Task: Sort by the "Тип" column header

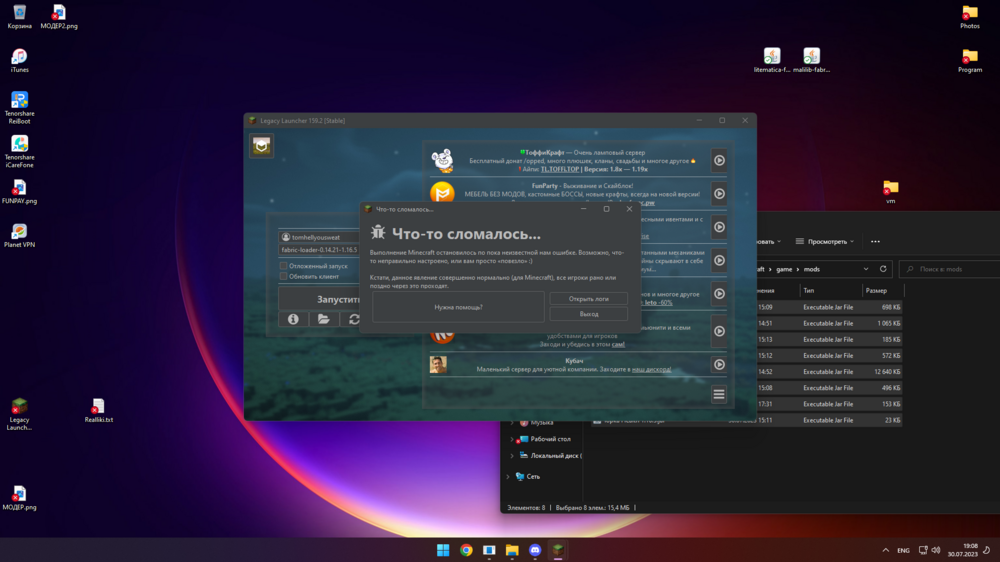Action: pyautogui.click(x=831, y=290)
